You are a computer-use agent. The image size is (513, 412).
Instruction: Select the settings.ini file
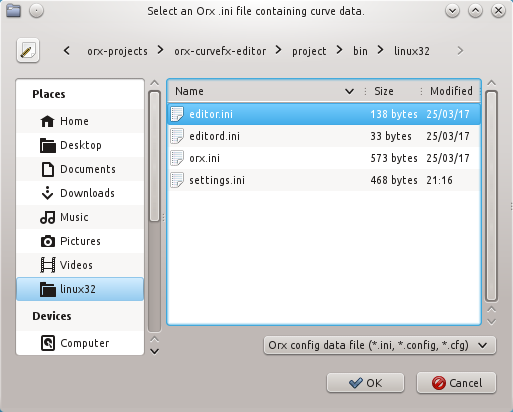click(x=324, y=180)
